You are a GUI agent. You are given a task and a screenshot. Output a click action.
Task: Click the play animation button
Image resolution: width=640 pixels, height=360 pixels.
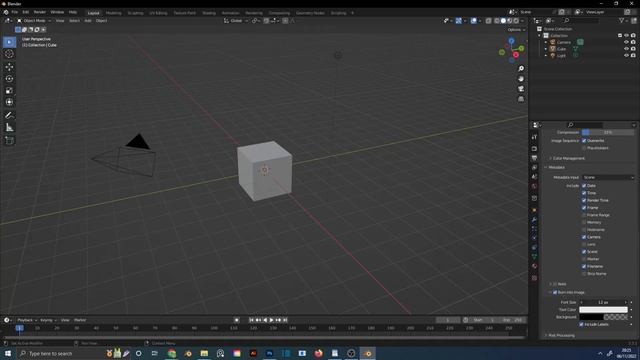pos(271,320)
